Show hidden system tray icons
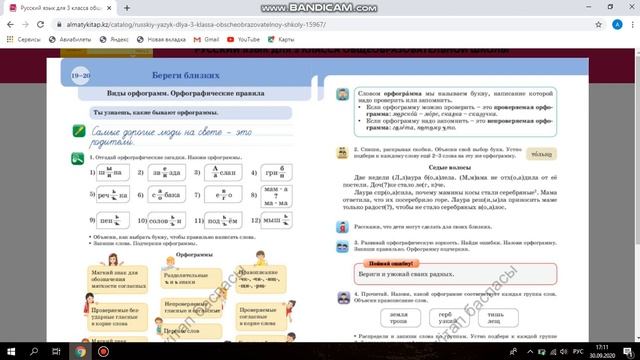640x360 pixels. click(x=530, y=351)
